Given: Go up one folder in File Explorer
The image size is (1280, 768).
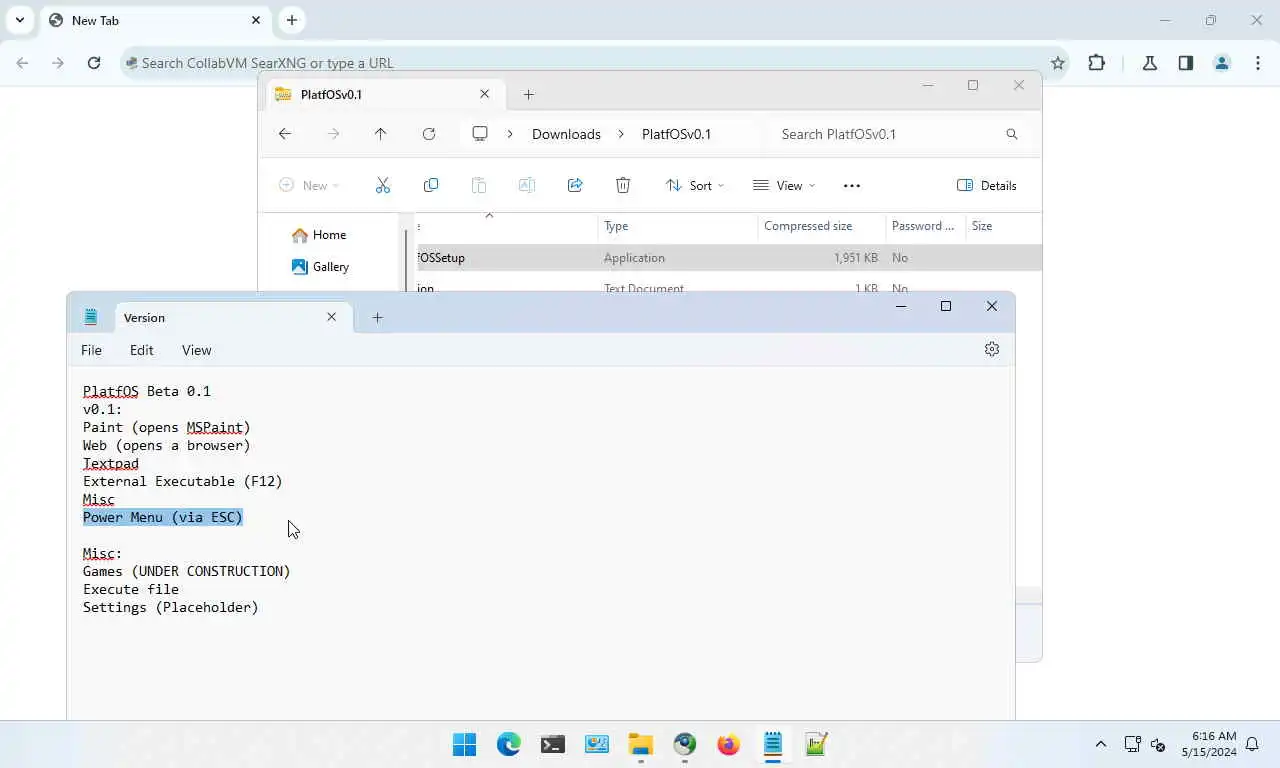Looking at the screenshot, I should pos(380,134).
